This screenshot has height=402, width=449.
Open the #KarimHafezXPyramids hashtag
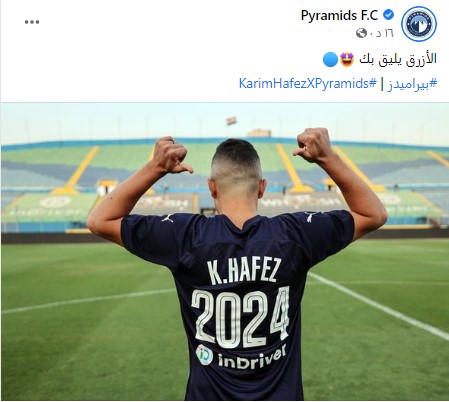308,83
